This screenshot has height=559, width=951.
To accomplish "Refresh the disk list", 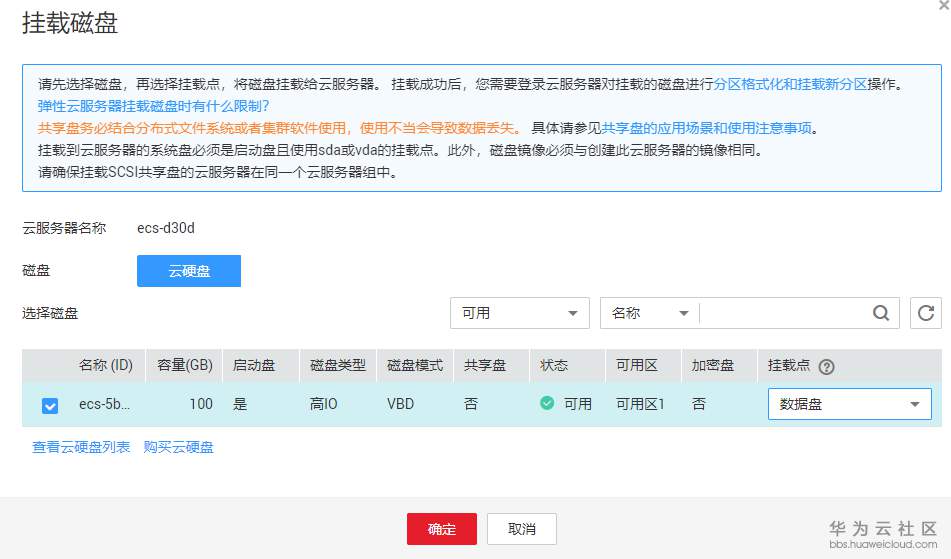I will click(926, 313).
